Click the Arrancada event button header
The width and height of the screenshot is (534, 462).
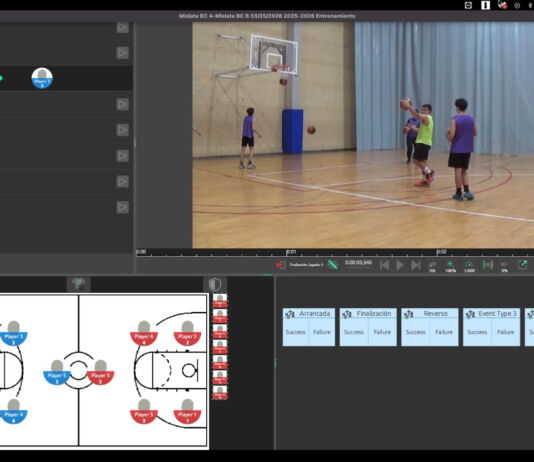click(x=309, y=314)
